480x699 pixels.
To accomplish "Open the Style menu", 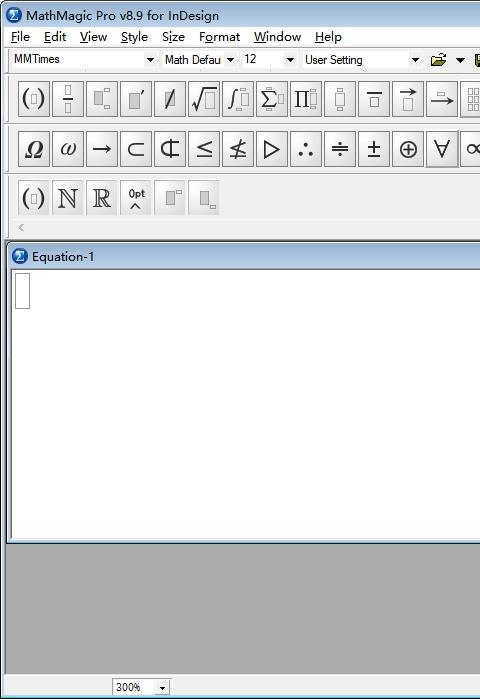I will click(x=134, y=37).
